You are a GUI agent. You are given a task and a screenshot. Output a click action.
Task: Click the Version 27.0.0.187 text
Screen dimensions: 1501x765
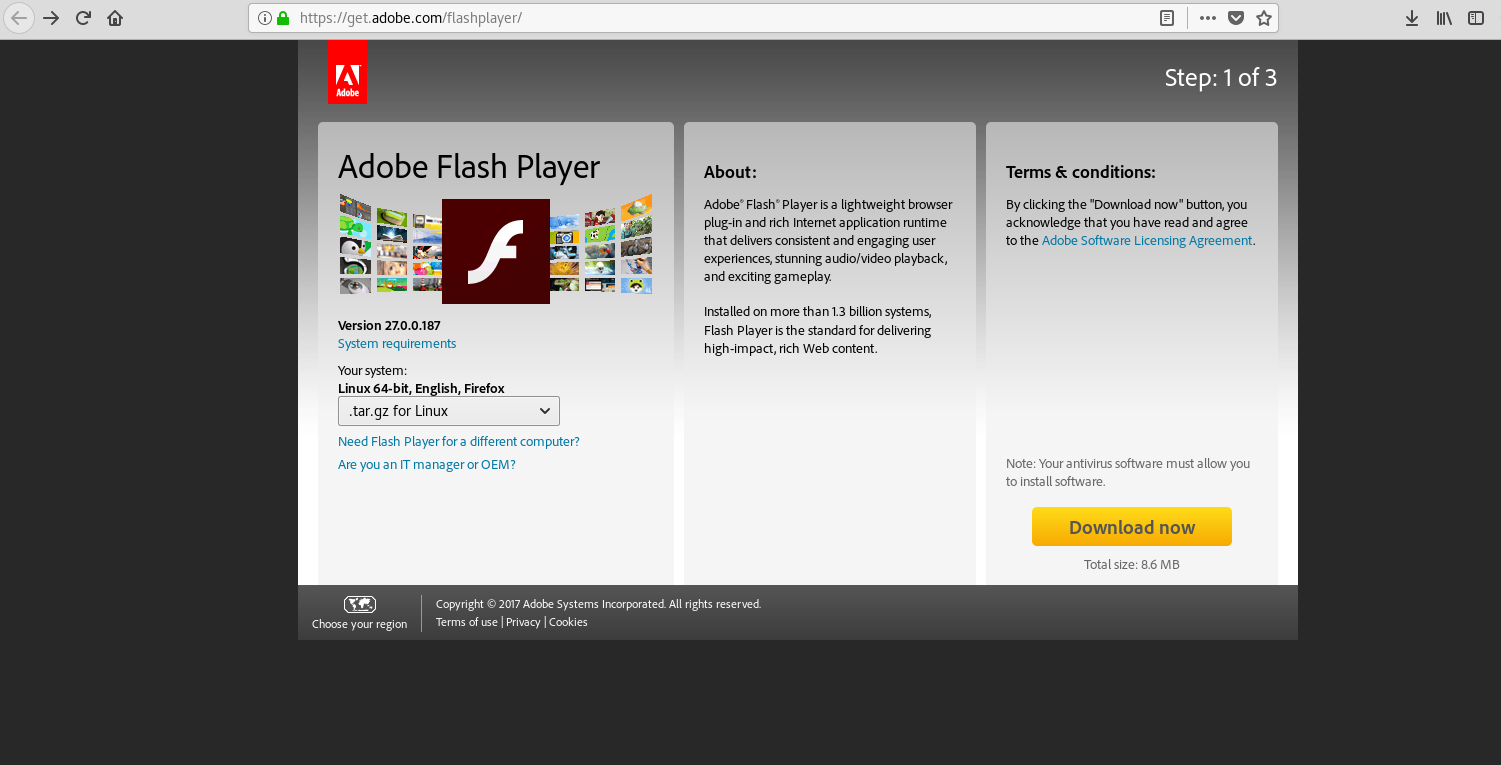(x=389, y=326)
